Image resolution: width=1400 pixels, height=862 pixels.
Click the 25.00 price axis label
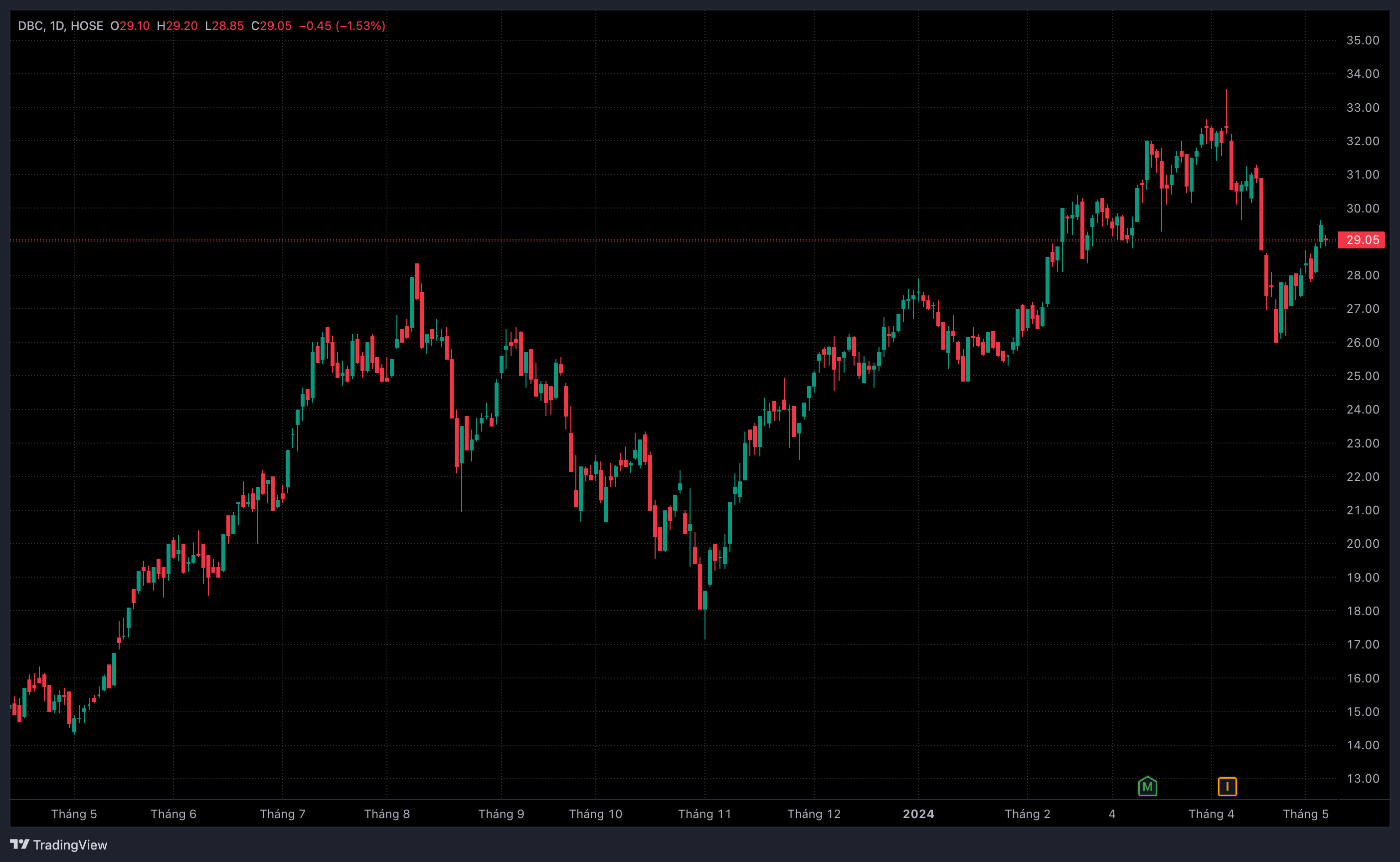click(x=1363, y=376)
